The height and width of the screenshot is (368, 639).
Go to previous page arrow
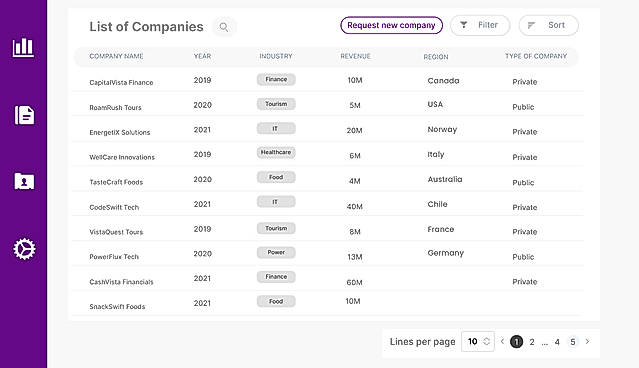[502, 341]
